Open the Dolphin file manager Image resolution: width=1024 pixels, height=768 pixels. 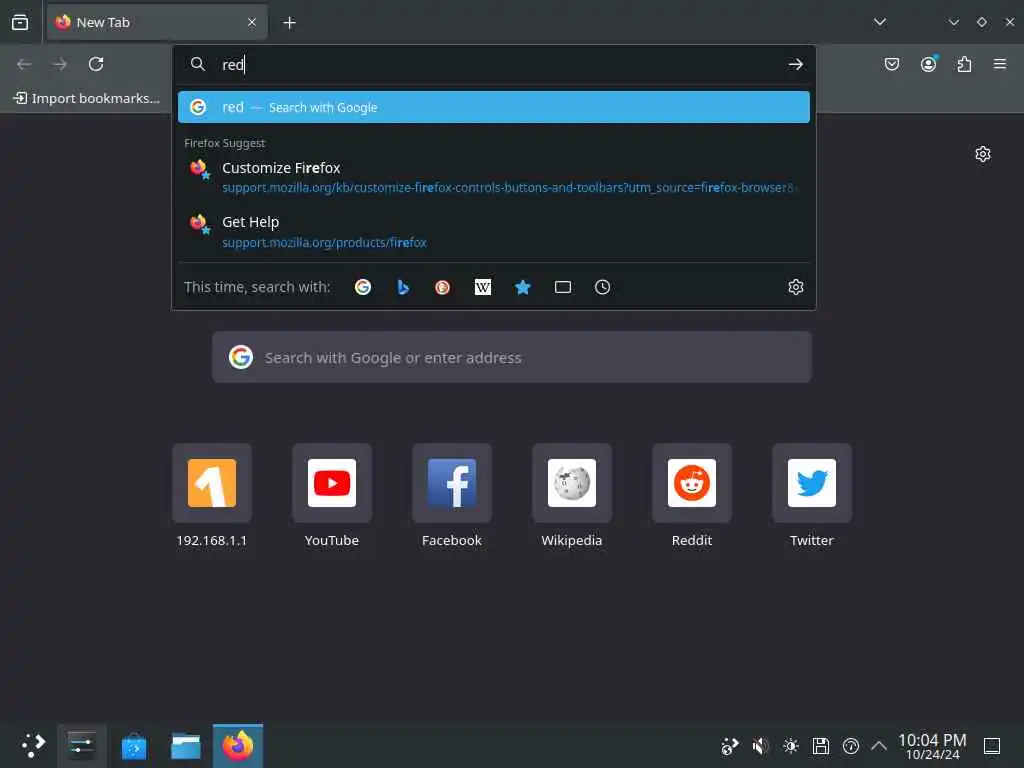[x=185, y=746]
